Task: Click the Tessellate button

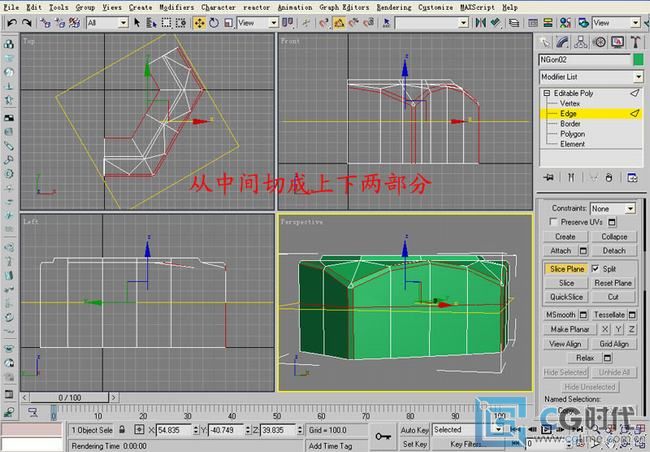Action: click(609, 315)
